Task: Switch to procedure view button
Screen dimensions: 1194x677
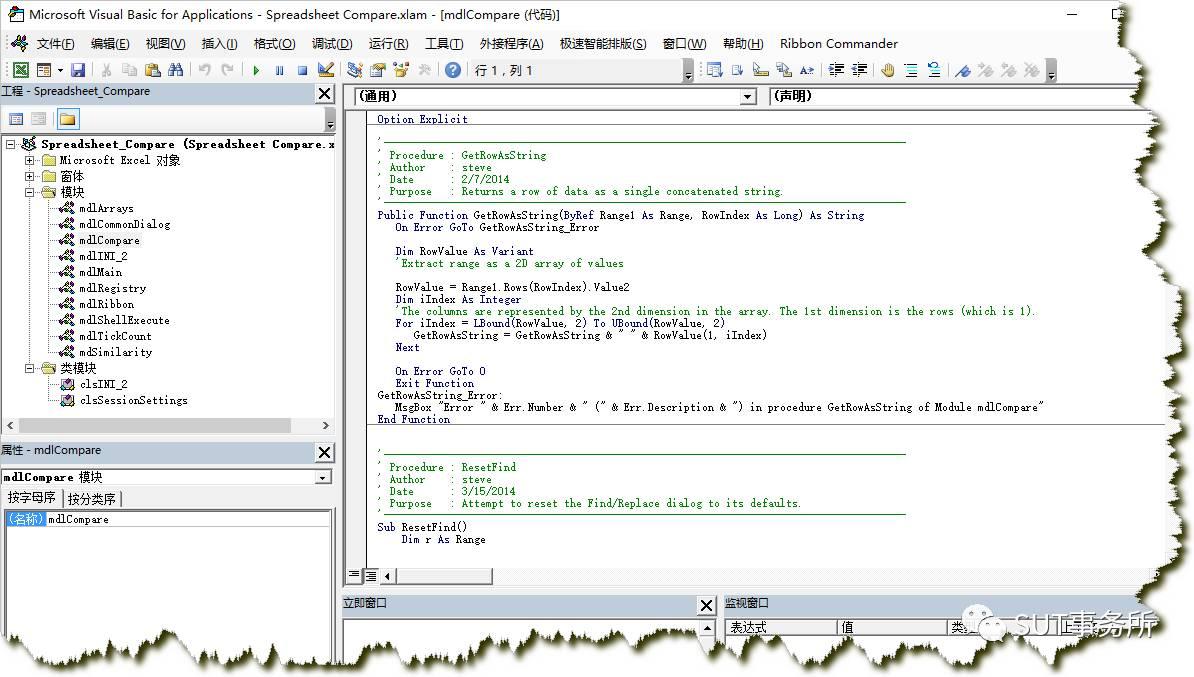Action: [x=354, y=575]
